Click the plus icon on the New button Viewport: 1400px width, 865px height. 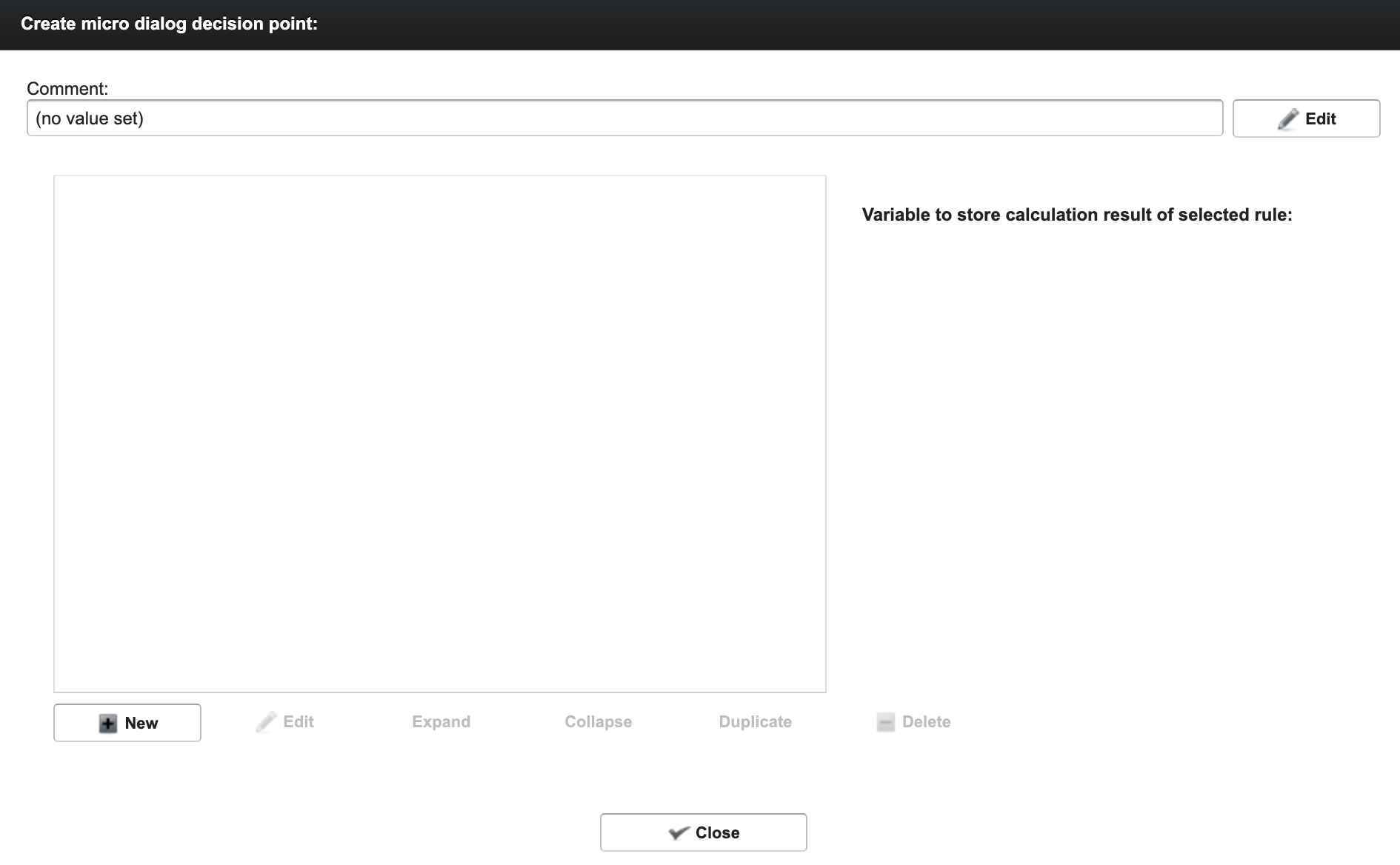(108, 724)
